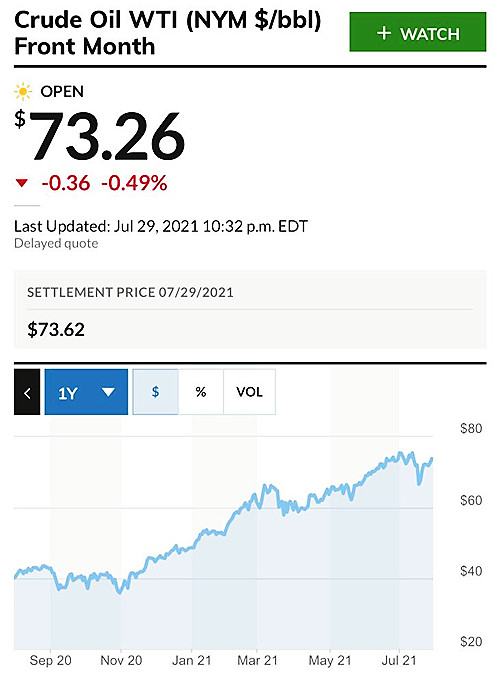Click the back chevron icon beside 1Y
This screenshot has height=700, width=500.
point(27,392)
